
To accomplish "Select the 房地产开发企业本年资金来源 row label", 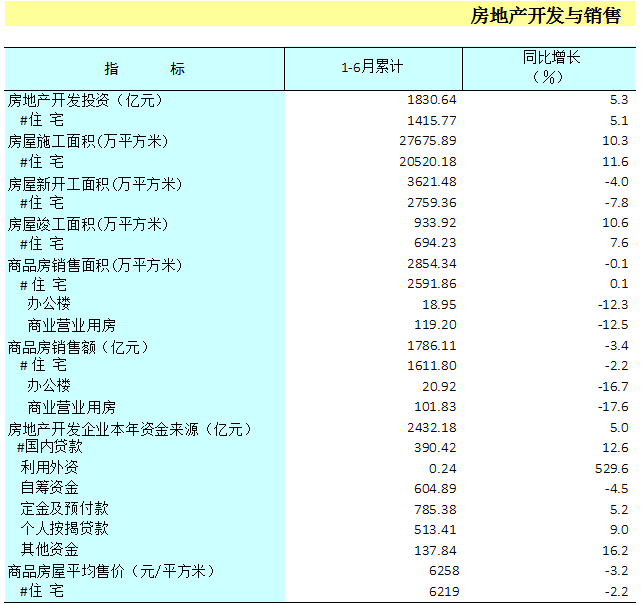I will pos(129,429).
